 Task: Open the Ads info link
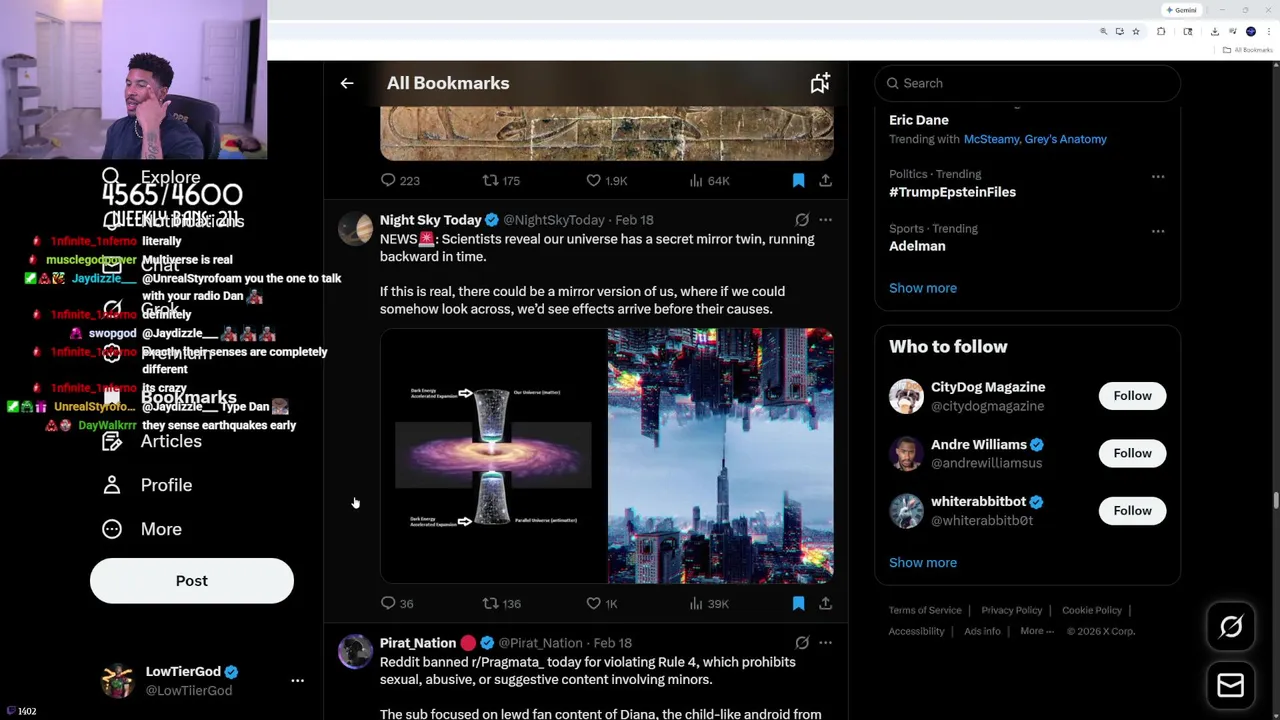coord(982,631)
